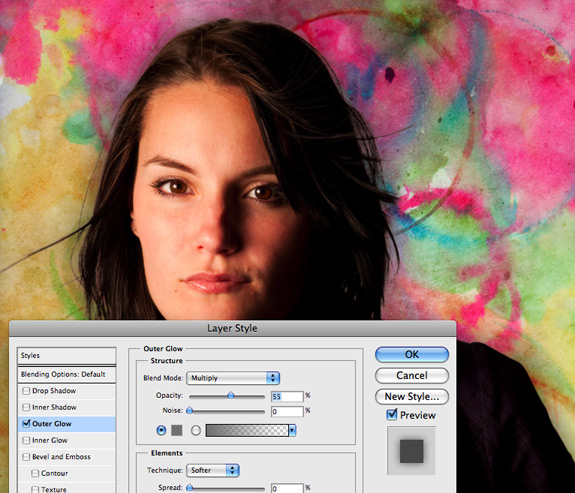Select the Outer Glow list label
The width and height of the screenshot is (575, 493).
[52, 424]
